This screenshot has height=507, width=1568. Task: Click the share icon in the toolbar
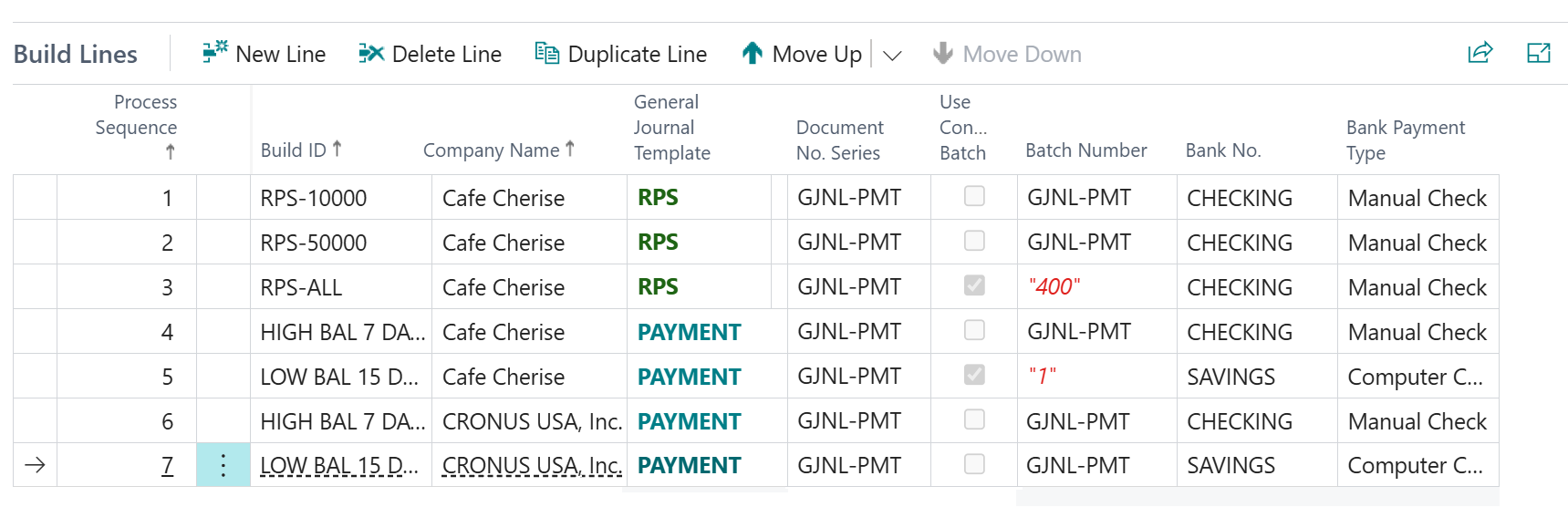[1480, 53]
